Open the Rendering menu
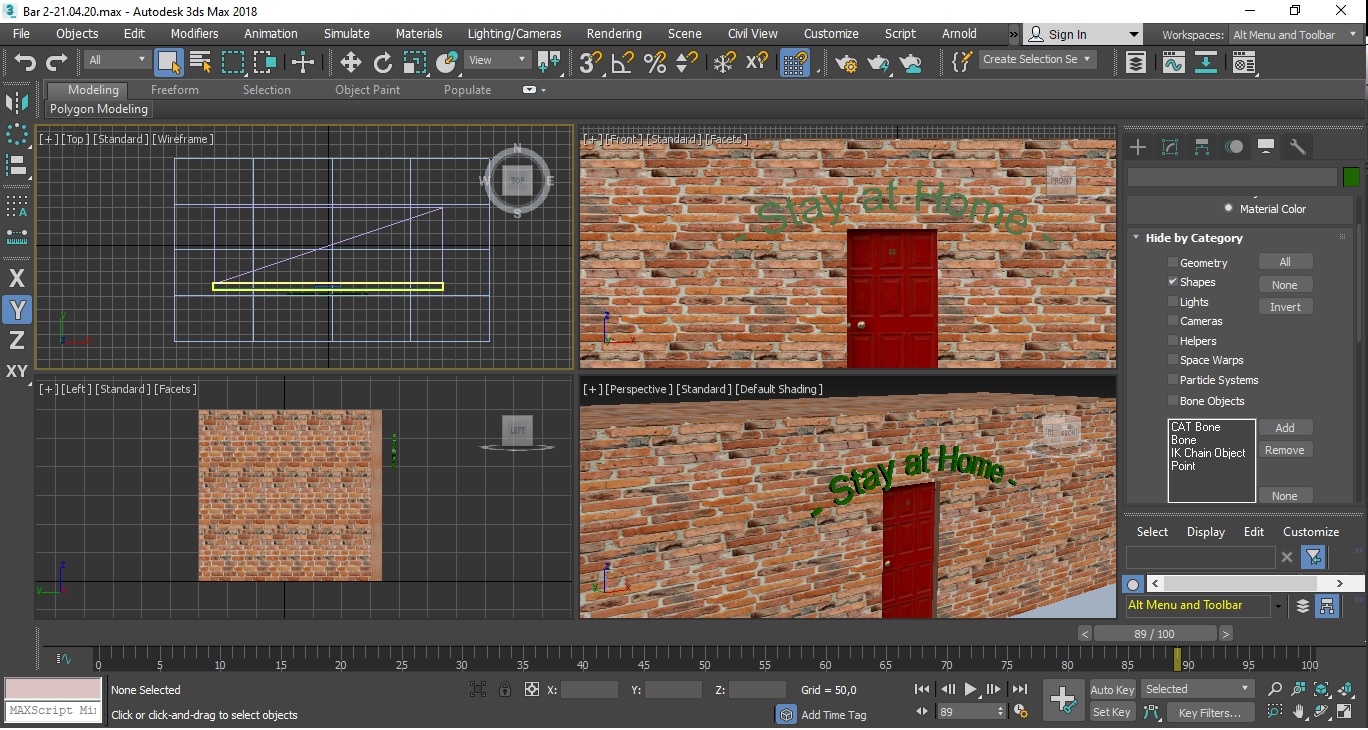This screenshot has height=730, width=1368. (x=614, y=33)
